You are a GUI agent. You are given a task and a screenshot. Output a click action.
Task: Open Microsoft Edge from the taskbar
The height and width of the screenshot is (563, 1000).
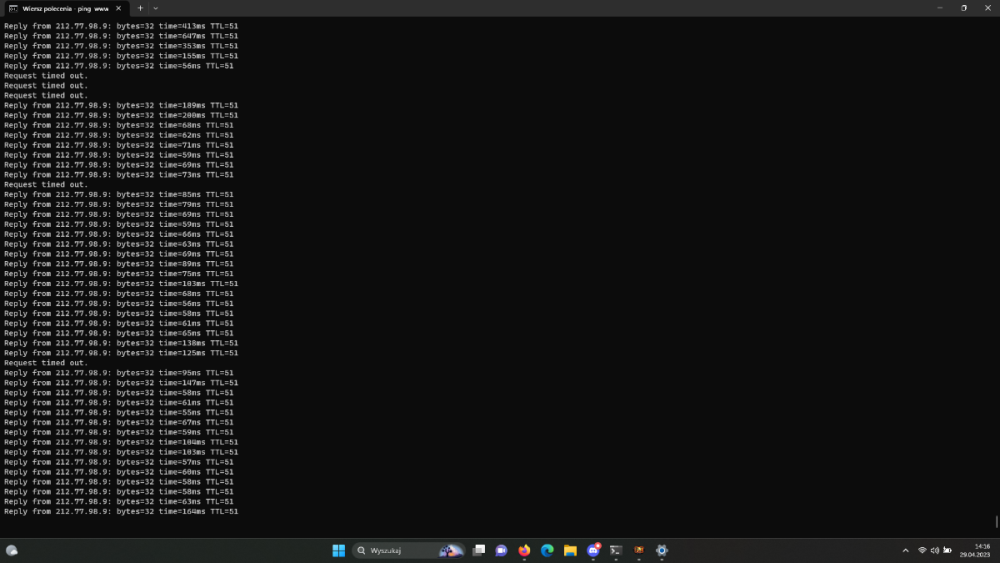pyautogui.click(x=547, y=550)
